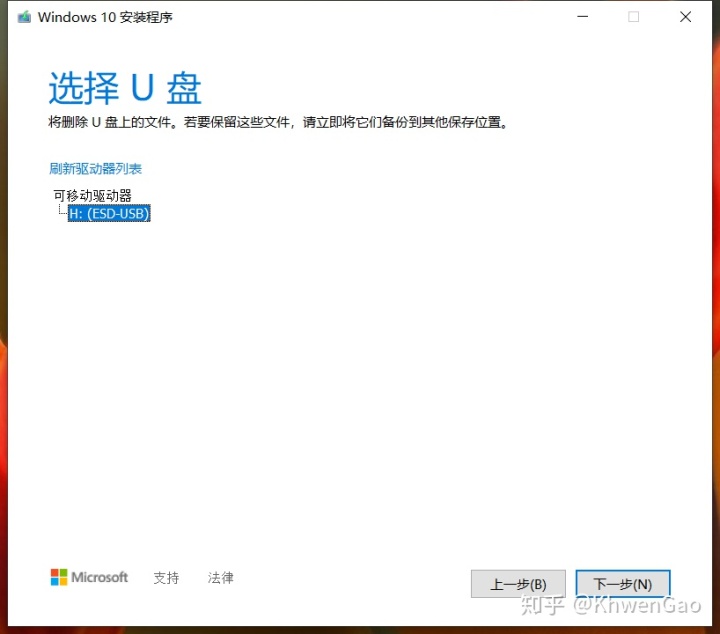Click the 刷新驱动器列表 link

tap(96, 169)
